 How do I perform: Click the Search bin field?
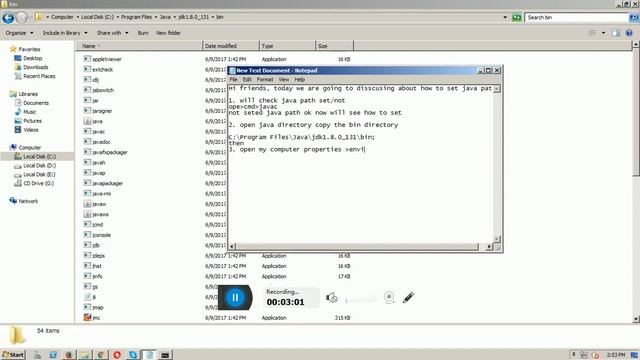coord(576,18)
